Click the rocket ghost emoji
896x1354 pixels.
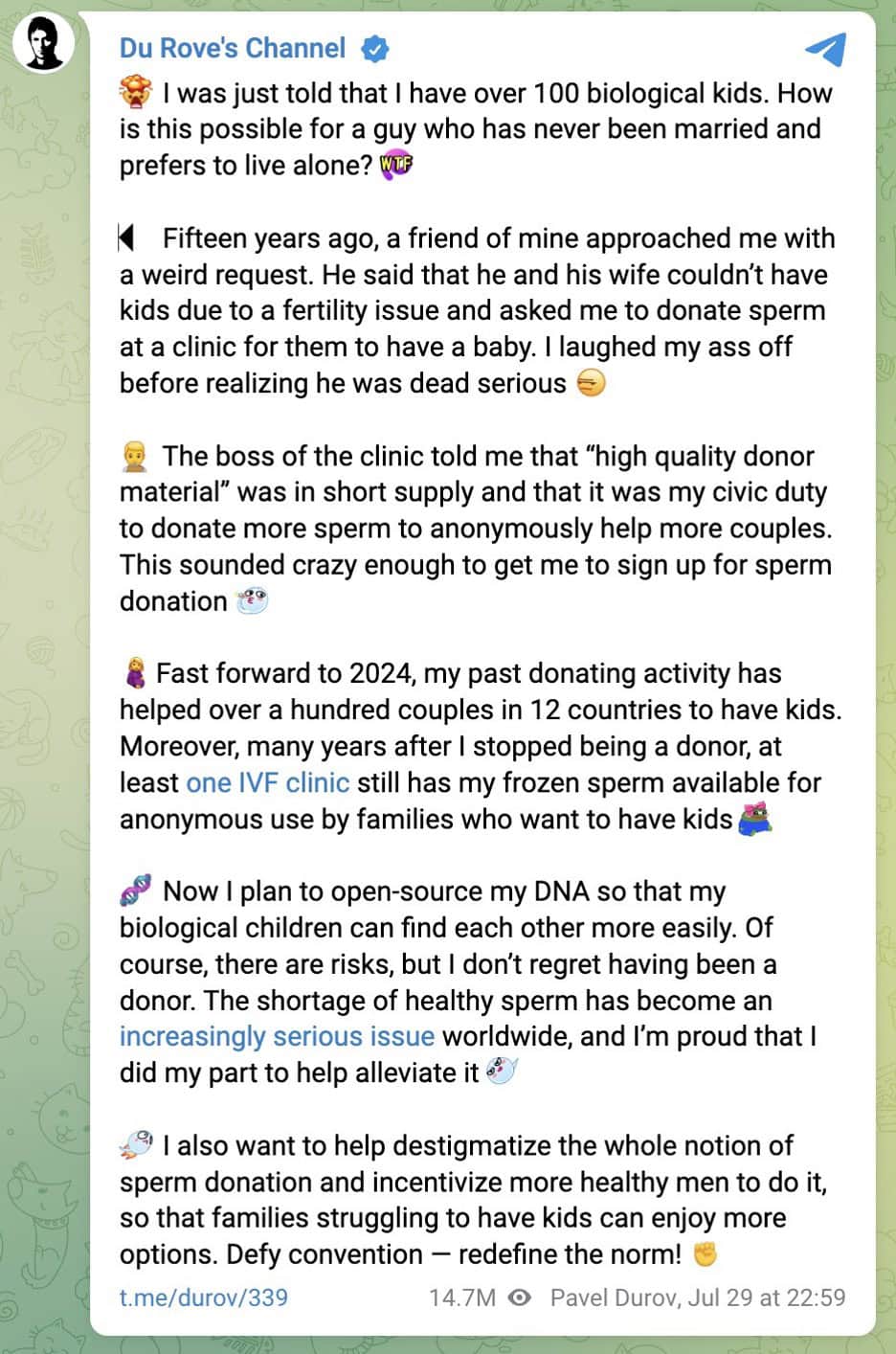(x=136, y=1145)
